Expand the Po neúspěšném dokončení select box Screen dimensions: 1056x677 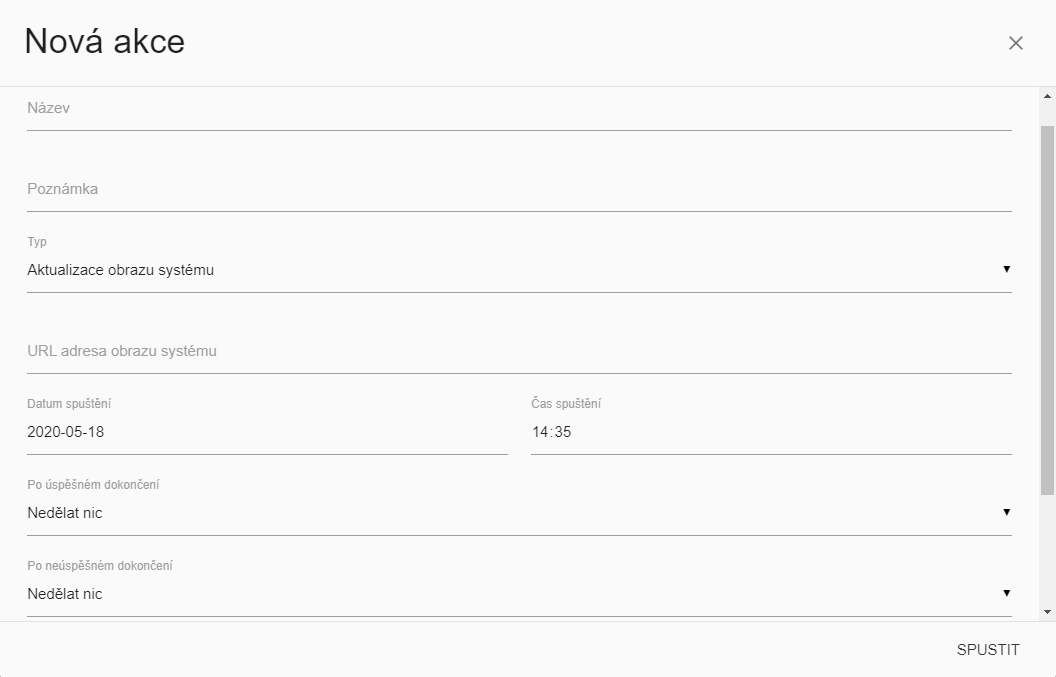[x=500, y=594]
